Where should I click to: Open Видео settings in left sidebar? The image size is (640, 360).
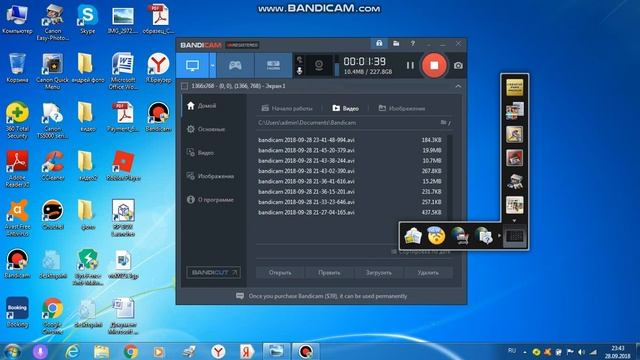(200, 153)
